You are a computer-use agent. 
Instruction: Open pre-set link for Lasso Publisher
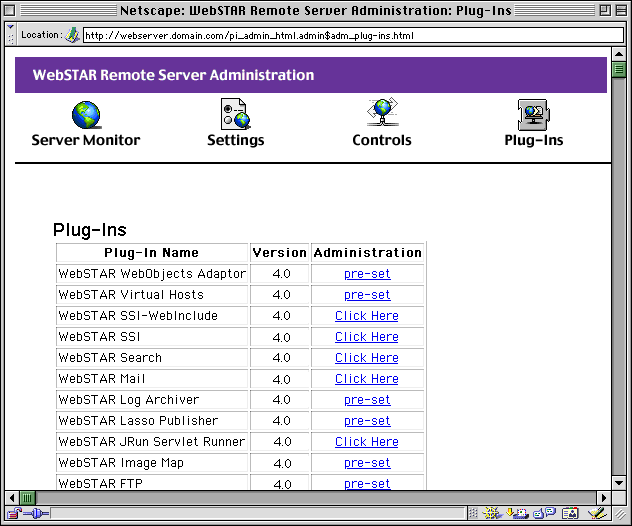pyautogui.click(x=367, y=421)
